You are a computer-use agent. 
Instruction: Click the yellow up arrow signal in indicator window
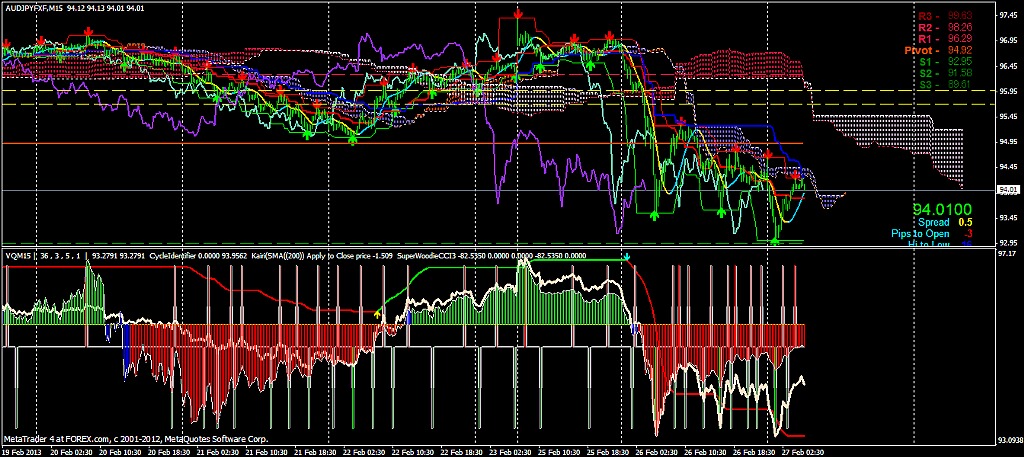pyautogui.click(x=377, y=314)
